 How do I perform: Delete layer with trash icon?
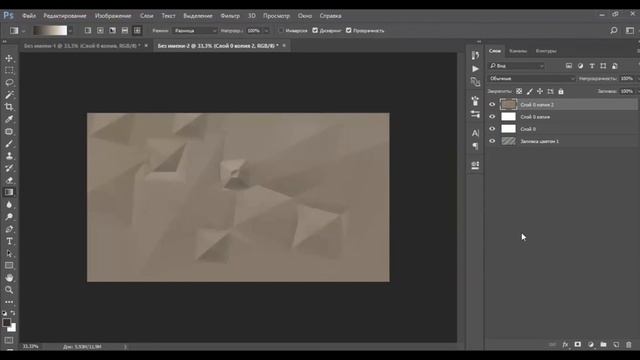tap(629, 345)
